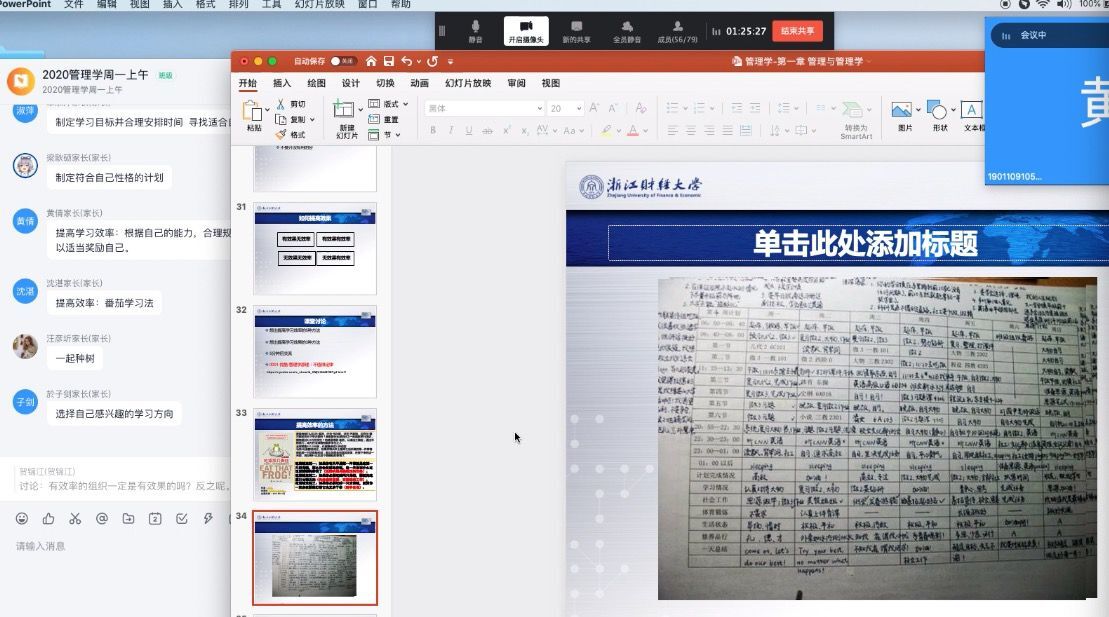Open the font color picker arrow
1109x617 pixels.
[646, 131]
